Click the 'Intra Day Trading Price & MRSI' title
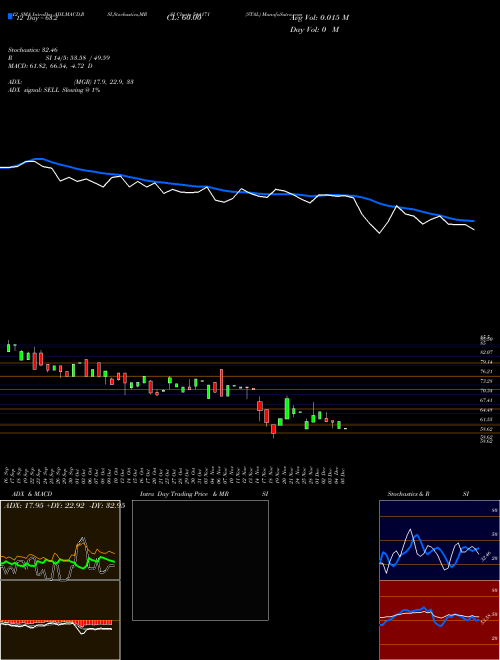 click(204, 494)
